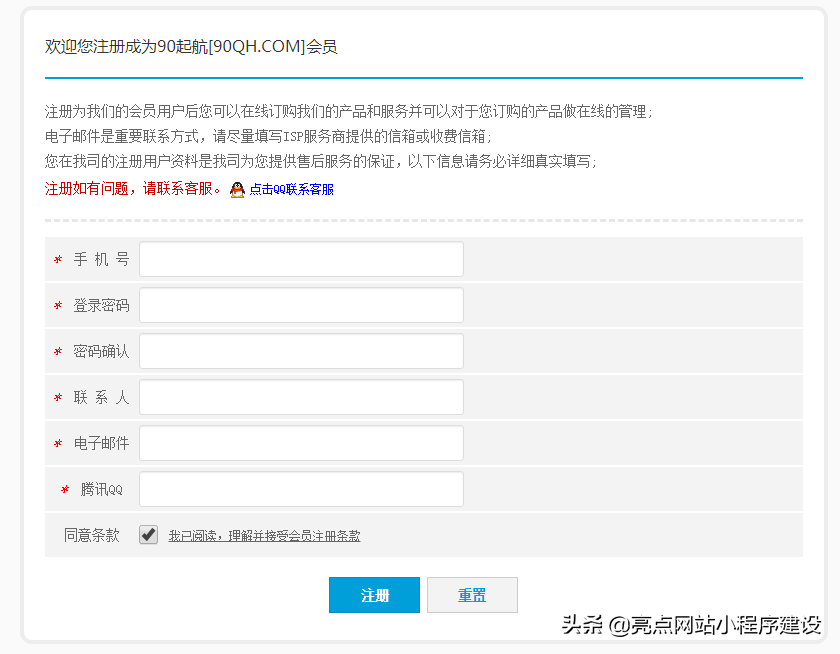Uncheck the 我已阅读 agreement checkbox
Screen dimensions: 840x654
pyautogui.click(x=148, y=534)
